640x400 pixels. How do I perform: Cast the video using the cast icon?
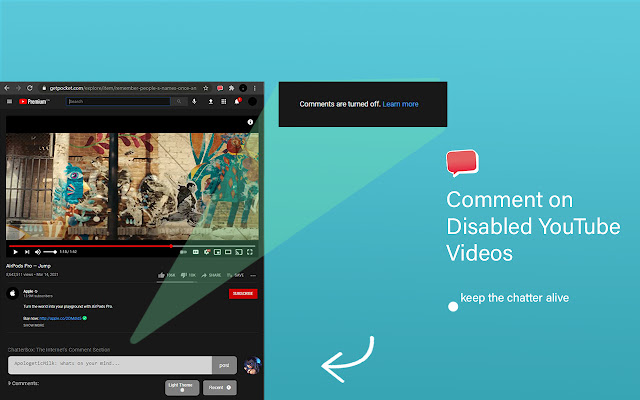coord(239,252)
